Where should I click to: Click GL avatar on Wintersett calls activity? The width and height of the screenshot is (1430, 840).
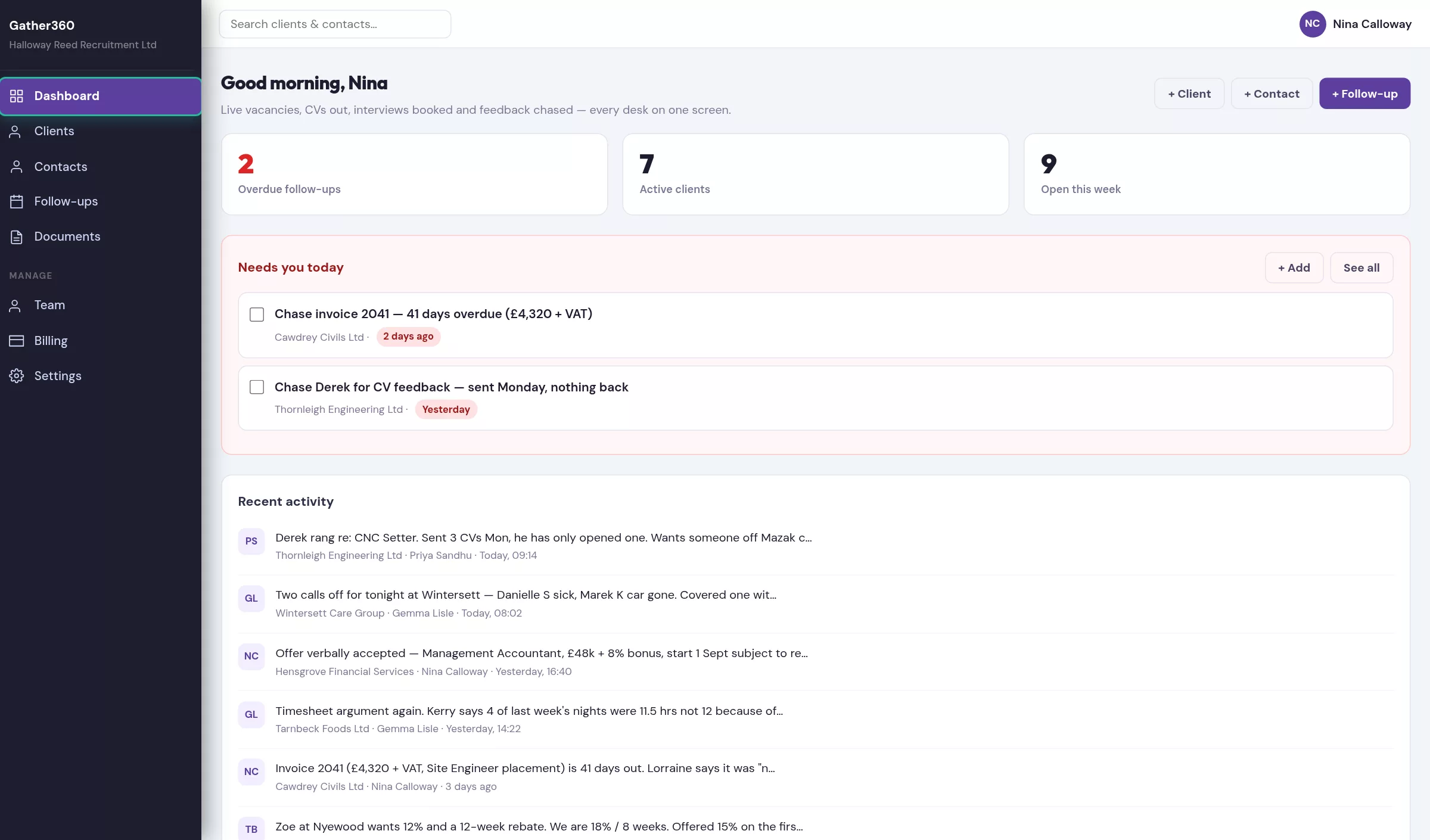251,598
